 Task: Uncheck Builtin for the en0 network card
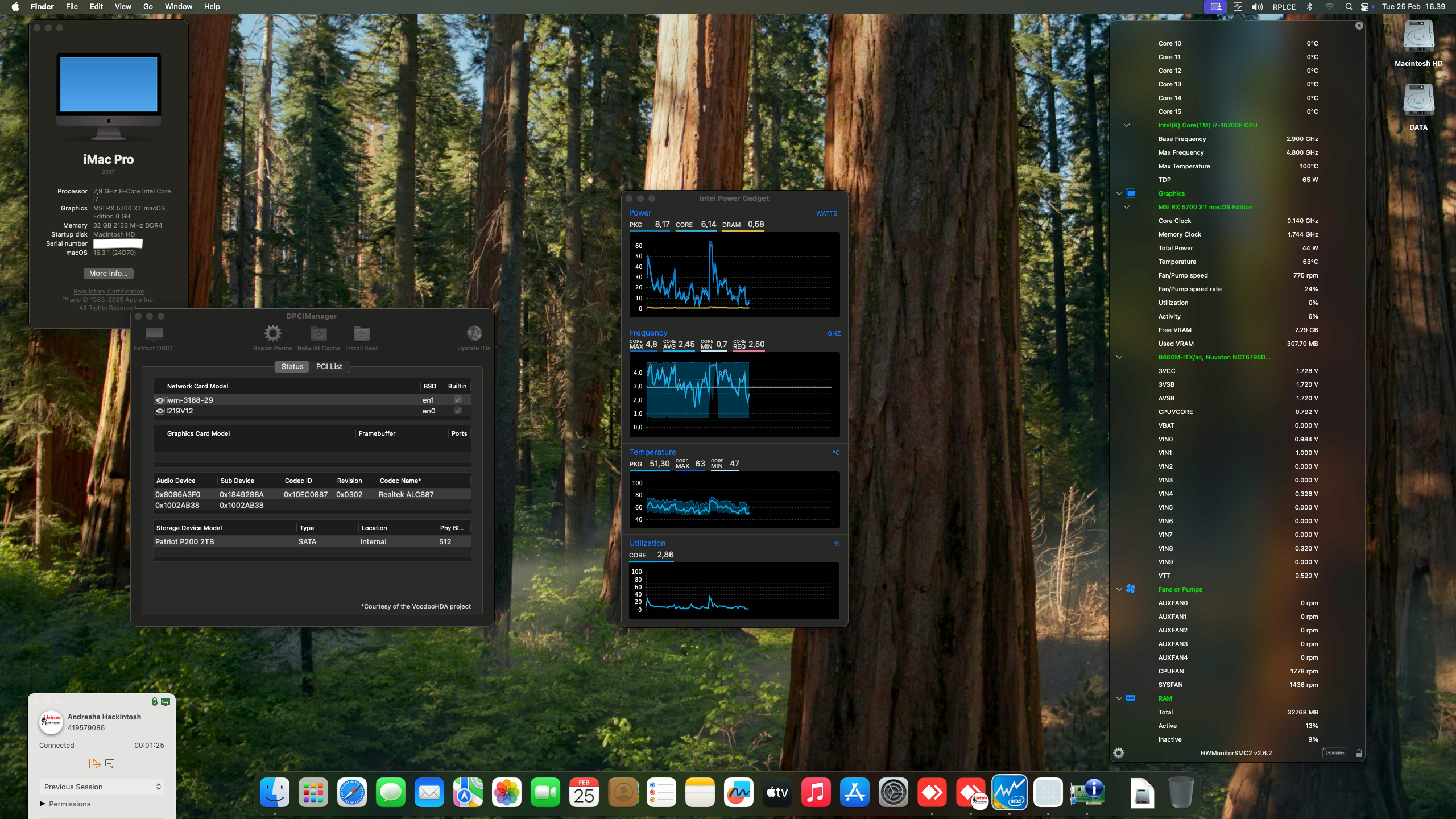[458, 411]
